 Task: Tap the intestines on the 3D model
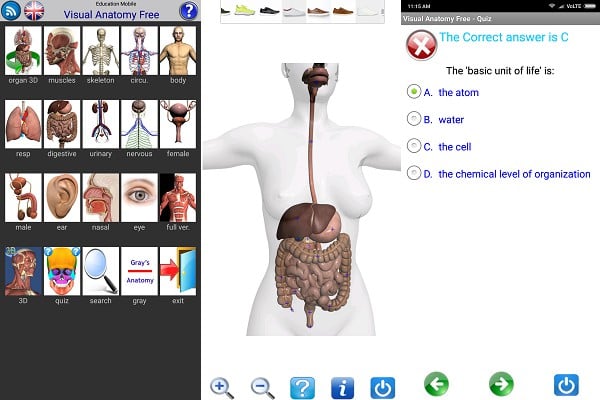[312, 274]
